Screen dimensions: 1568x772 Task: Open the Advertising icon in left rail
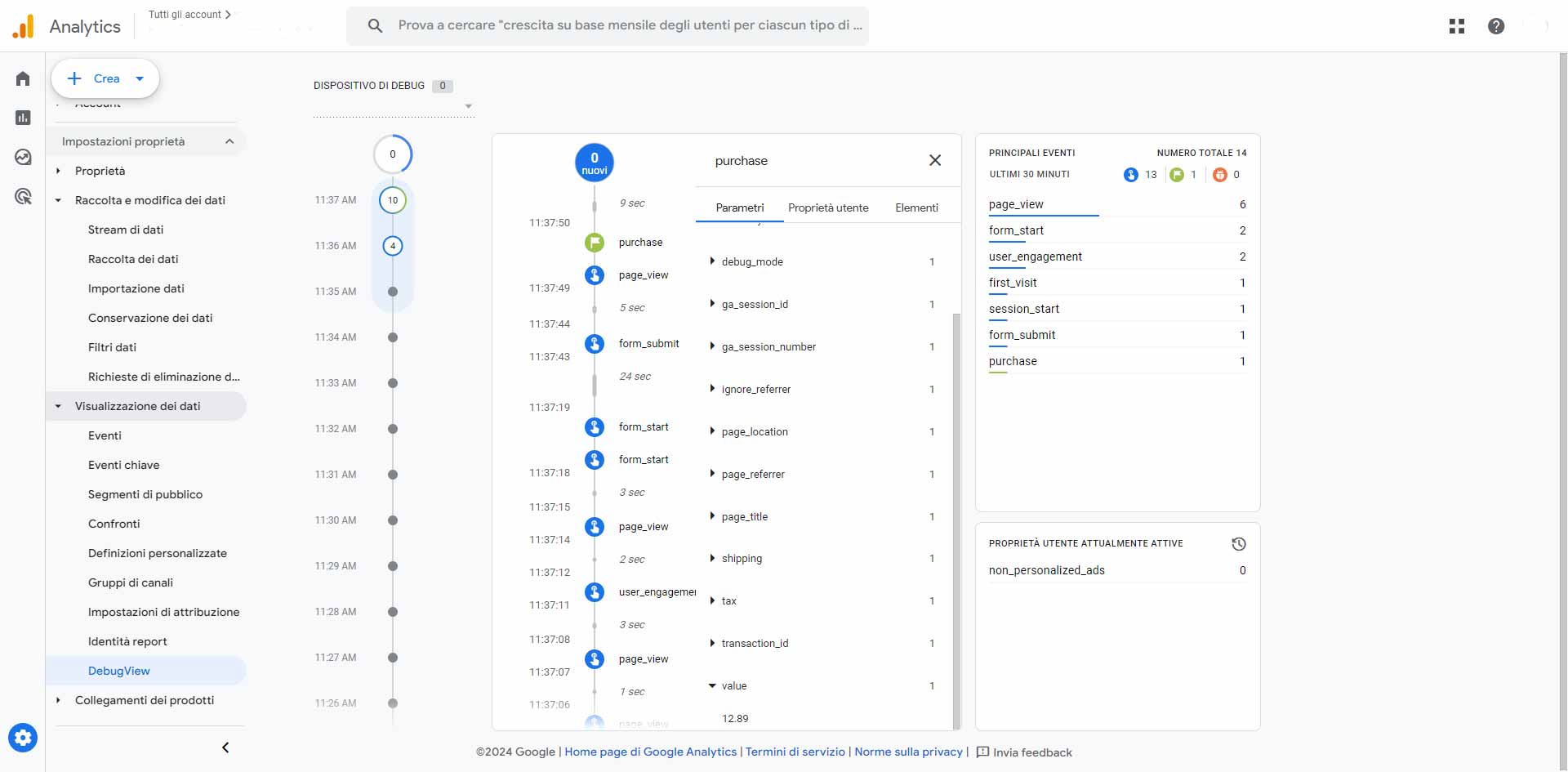coord(23,196)
